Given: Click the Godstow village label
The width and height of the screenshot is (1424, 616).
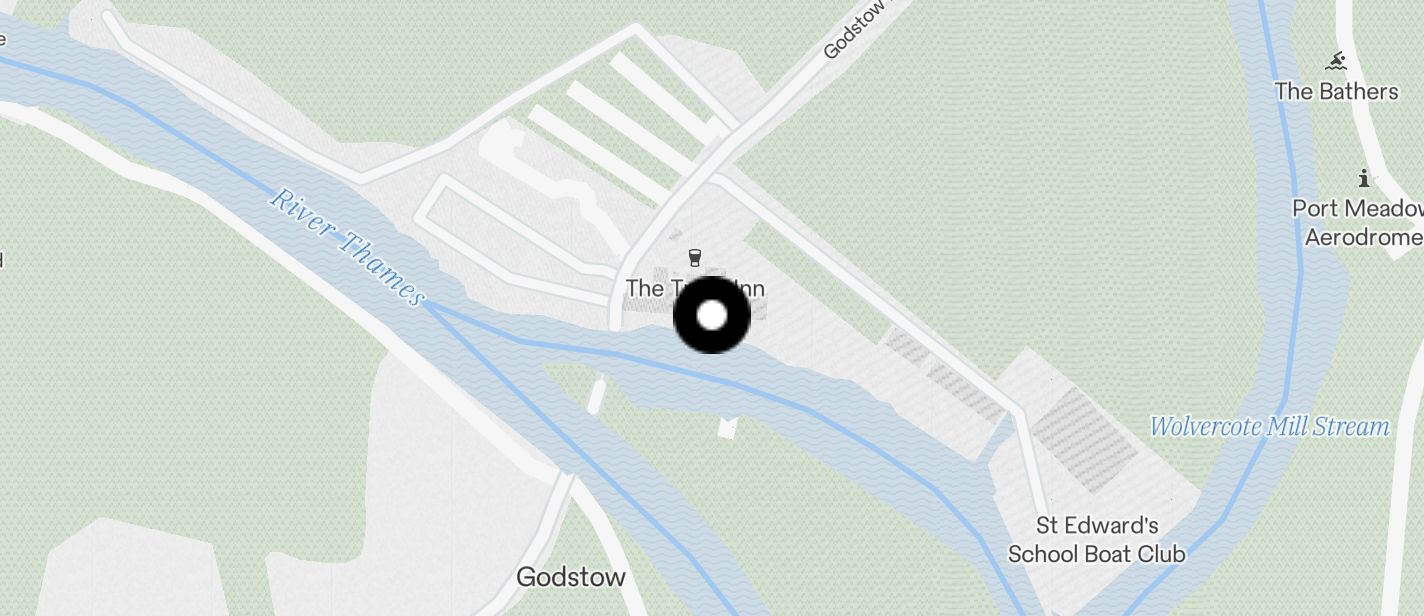Looking at the screenshot, I should pyautogui.click(x=571, y=577).
